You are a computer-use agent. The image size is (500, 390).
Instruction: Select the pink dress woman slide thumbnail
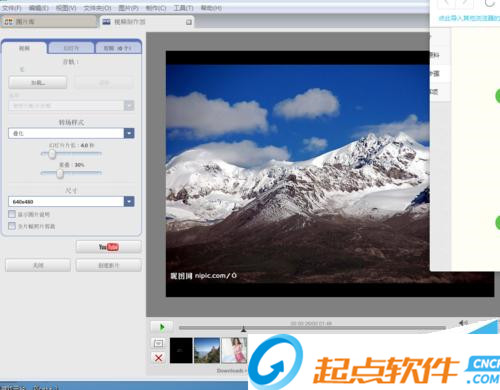pyautogui.click(x=234, y=350)
